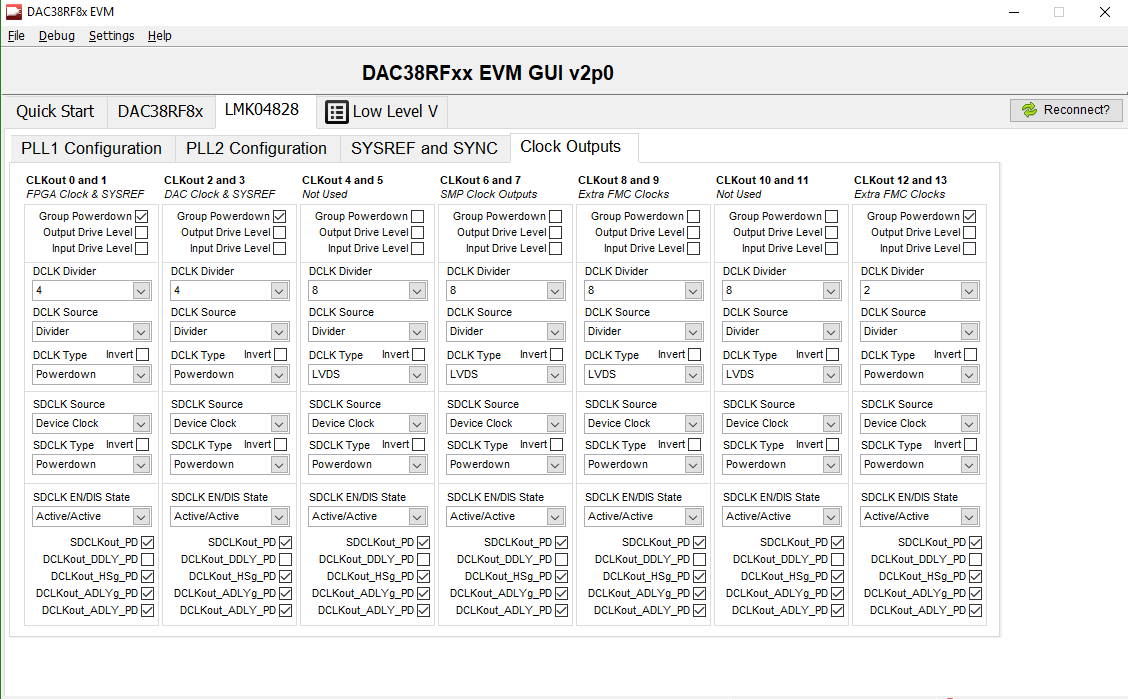Switch to the Quick Start tab
The image size is (1128, 699).
pos(55,111)
